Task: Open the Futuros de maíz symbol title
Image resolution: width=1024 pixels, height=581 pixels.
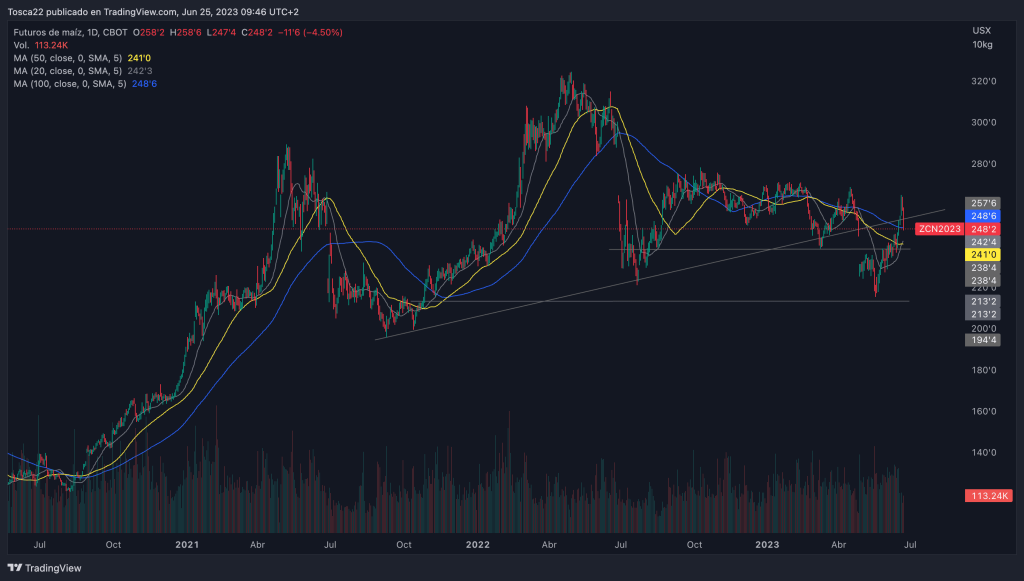Action: click(44, 32)
